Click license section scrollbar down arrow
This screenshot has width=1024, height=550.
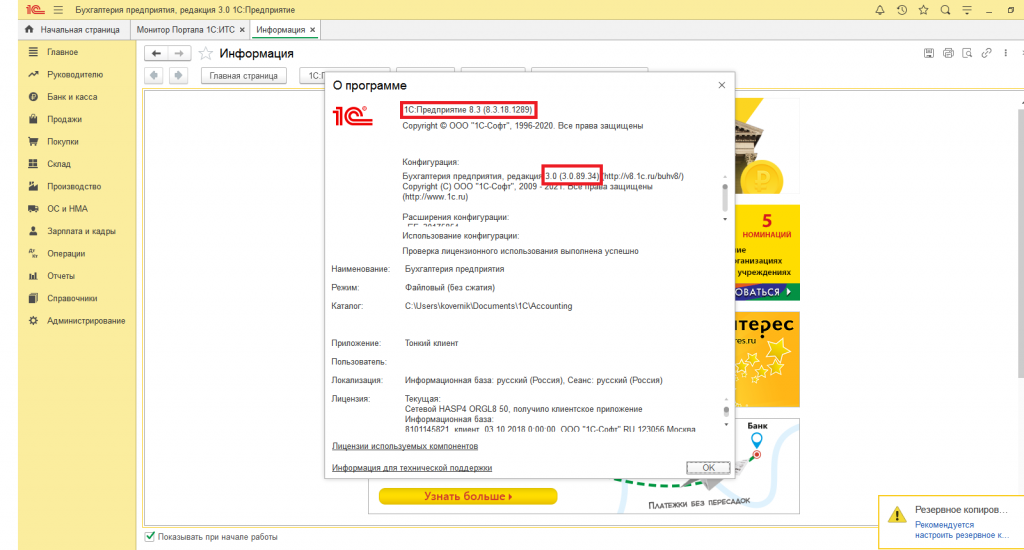(x=725, y=425)
